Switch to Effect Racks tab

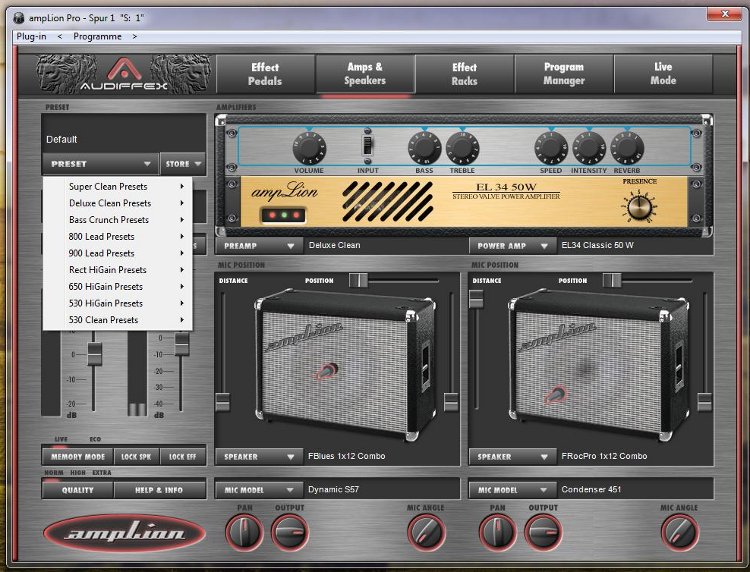click(x=464, y=74)
